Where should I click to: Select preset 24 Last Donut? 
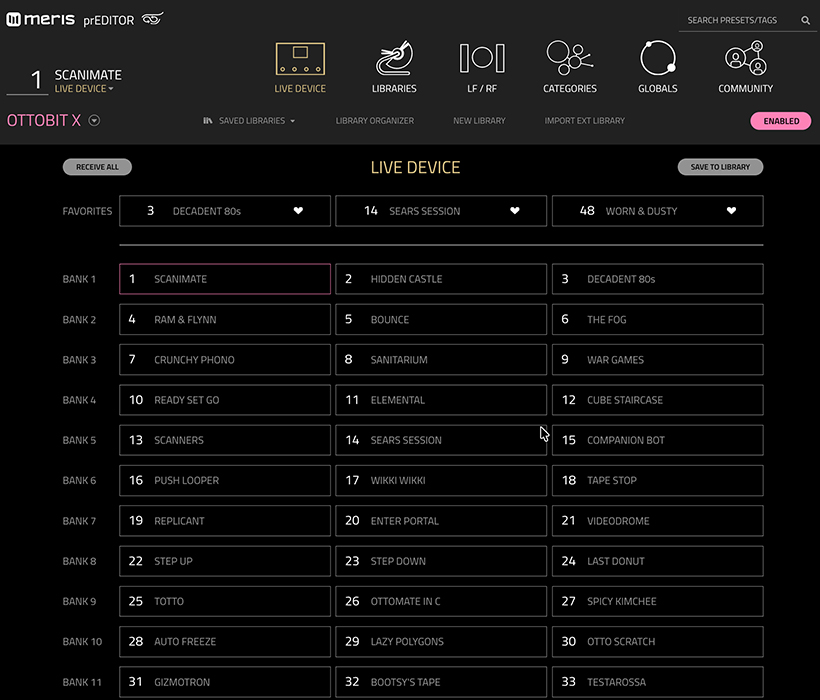click(x=657, y=561)
